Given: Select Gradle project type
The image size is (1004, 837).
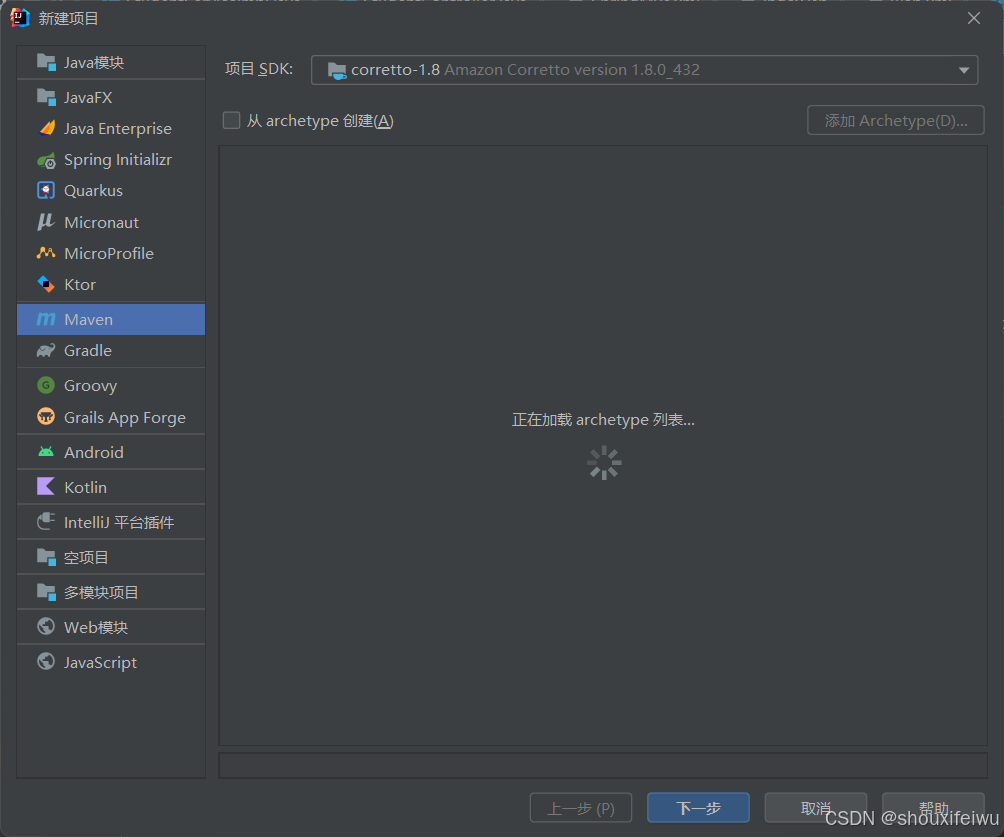Looking at the screenshot, I should point(111,350).
